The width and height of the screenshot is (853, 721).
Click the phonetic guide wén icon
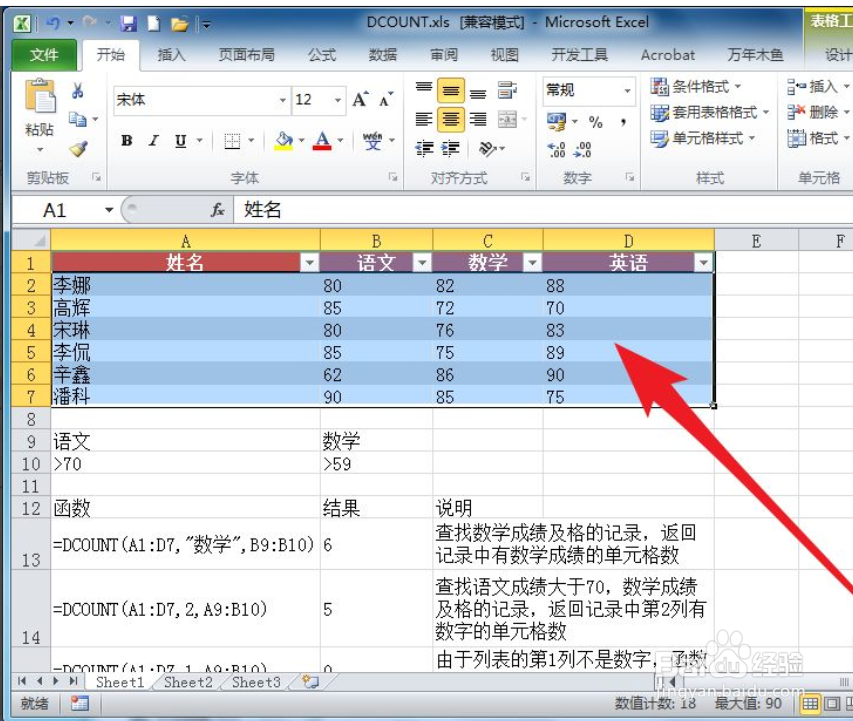tap(373, 141)
